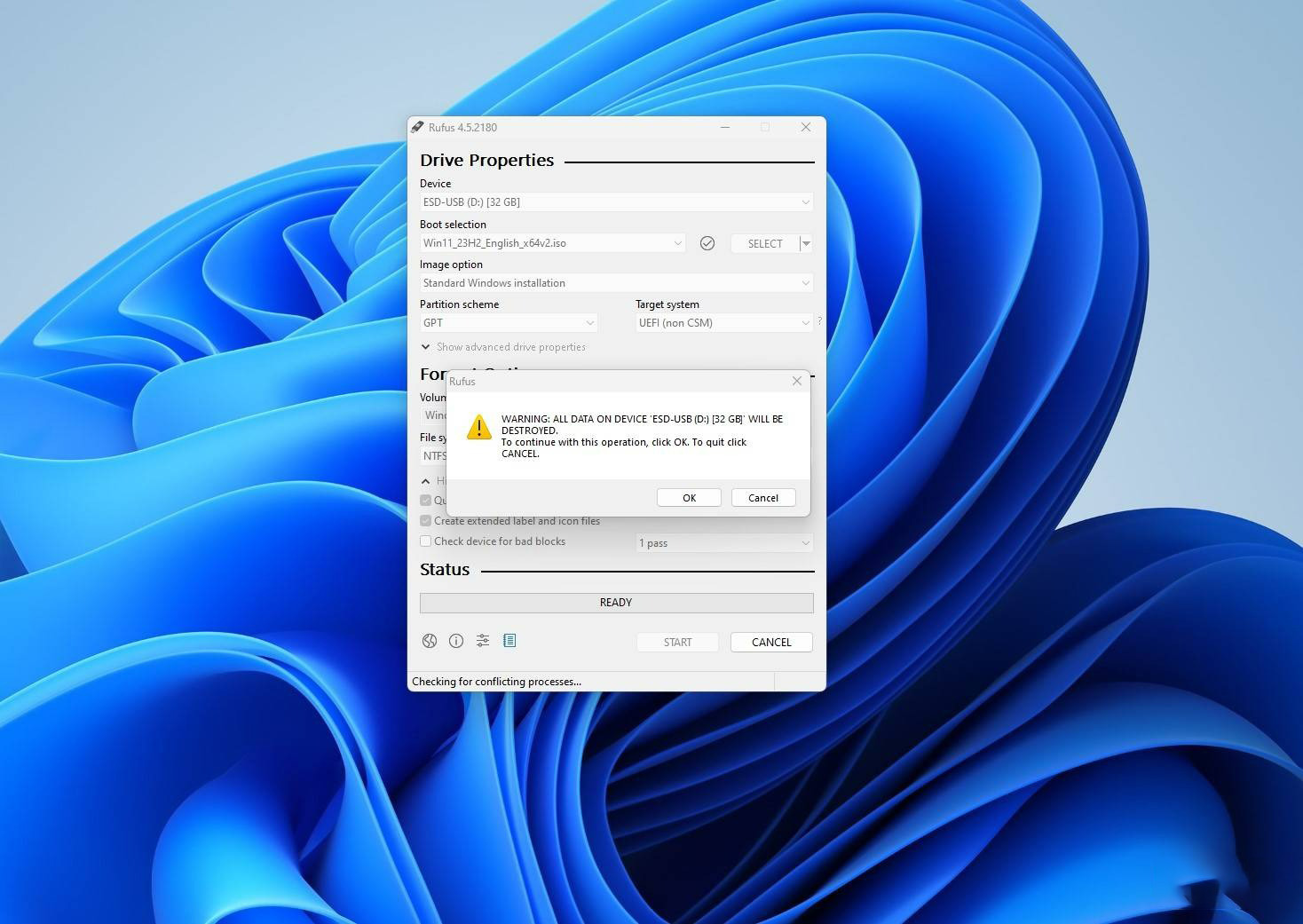Click the main CANCEL button
1303x924 pixels.
point(771,643)
